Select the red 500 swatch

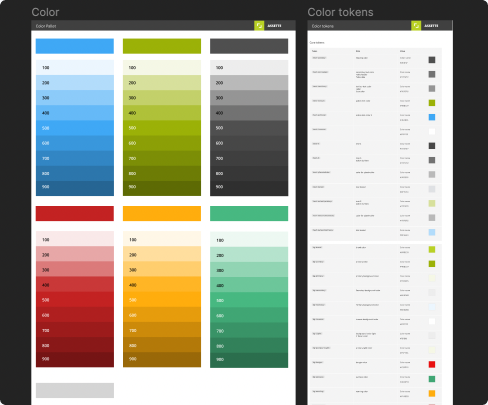[75, 299]
